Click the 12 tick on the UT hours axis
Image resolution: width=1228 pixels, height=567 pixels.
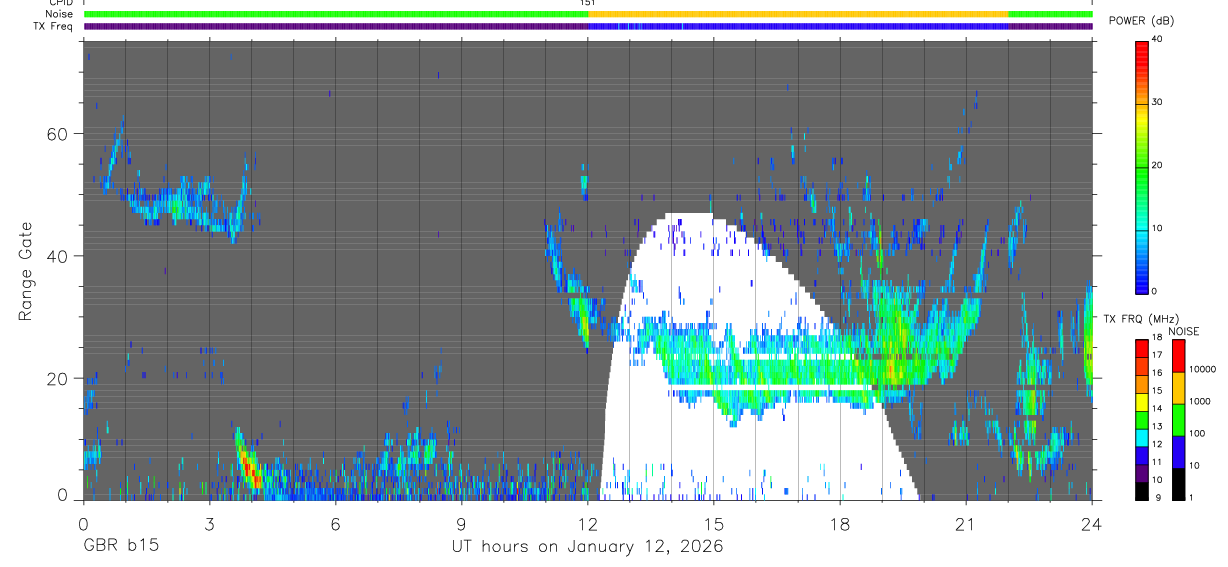point(587,523)
